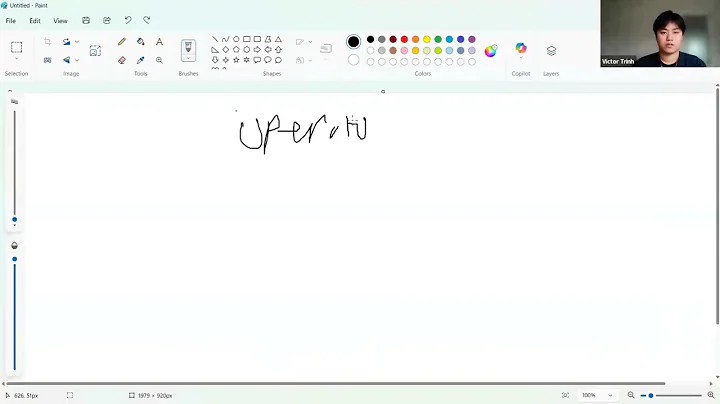Click the horizontal canvas scrollbar
Image resolution: width=720 pixels, height=404 pixels.
(x=336, y=383)
